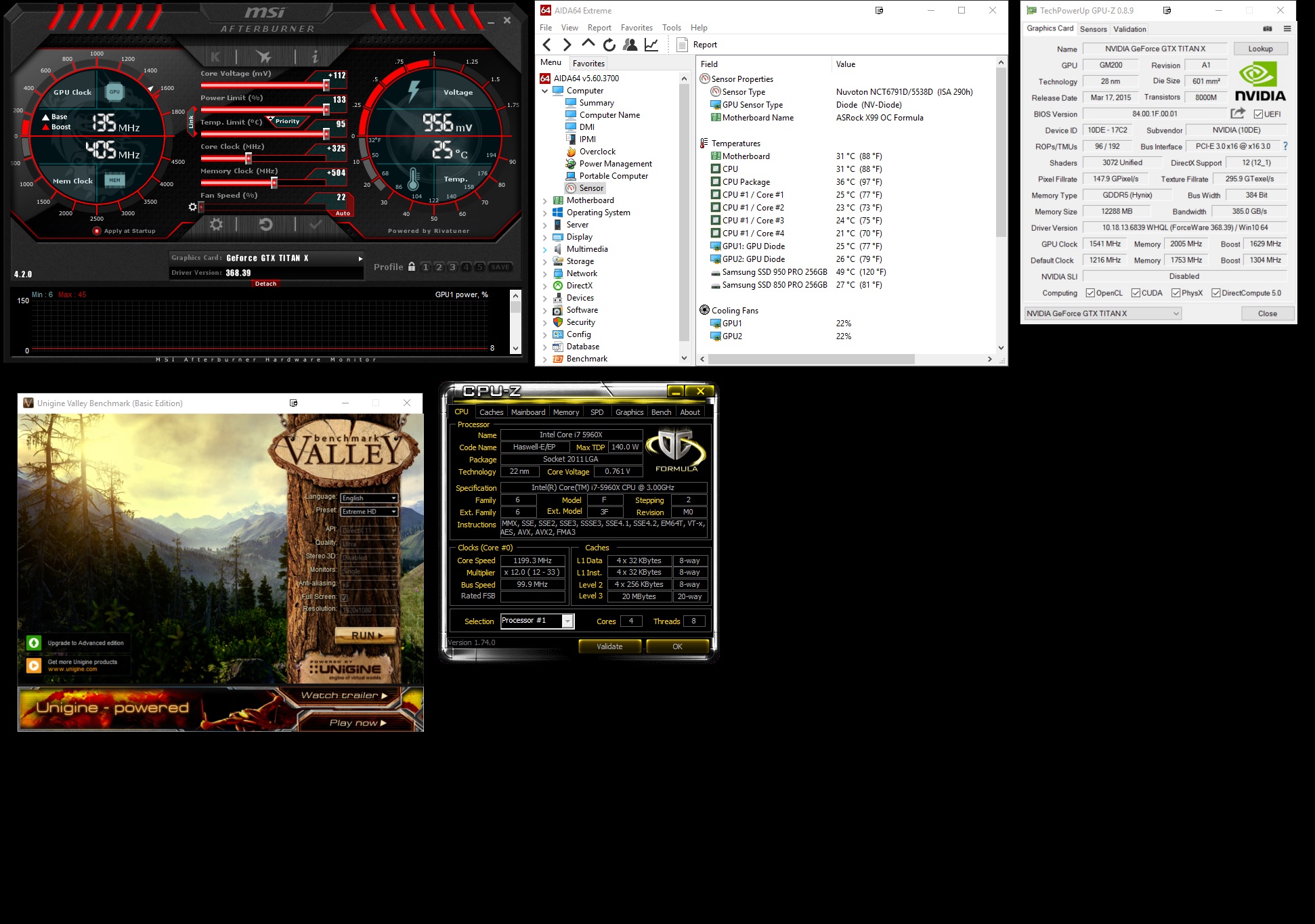Toggle Auto fan speed in Afterburner
The height and width of the screenshot is (924, 1315).
pos(343,213)
